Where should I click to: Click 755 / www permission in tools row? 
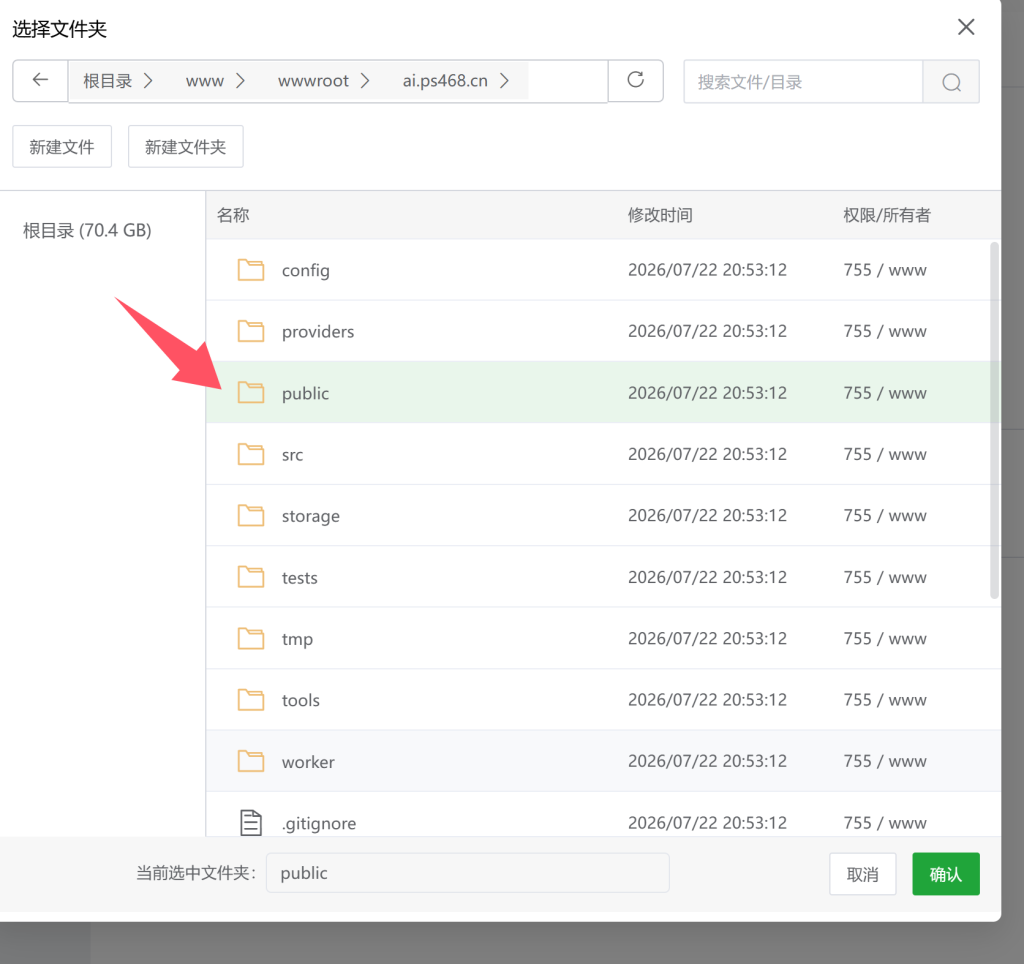click(x=885, y=699)
